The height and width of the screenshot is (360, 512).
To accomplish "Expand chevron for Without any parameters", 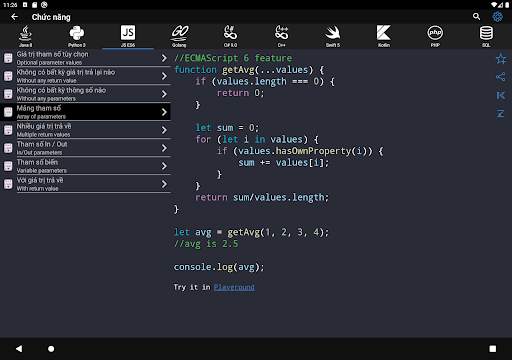I will tap(164, 94).
